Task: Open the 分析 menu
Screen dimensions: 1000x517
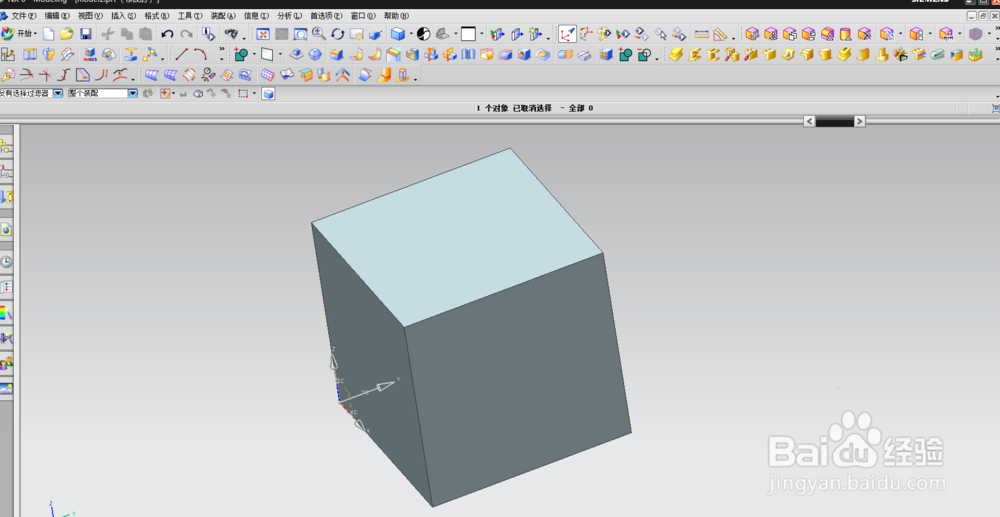Action: click(290, 16)
